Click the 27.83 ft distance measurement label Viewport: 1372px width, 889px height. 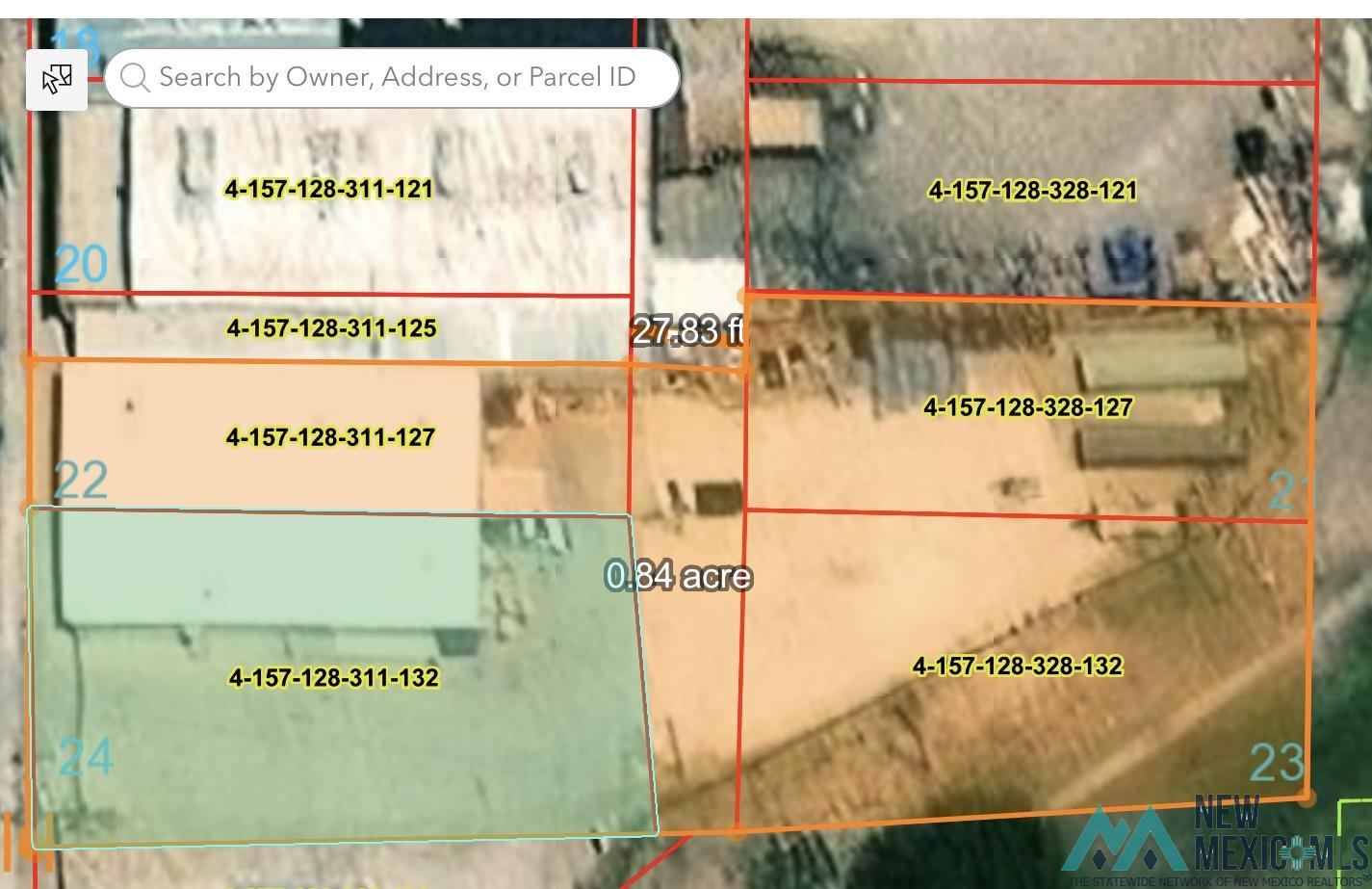coord(686,331)
